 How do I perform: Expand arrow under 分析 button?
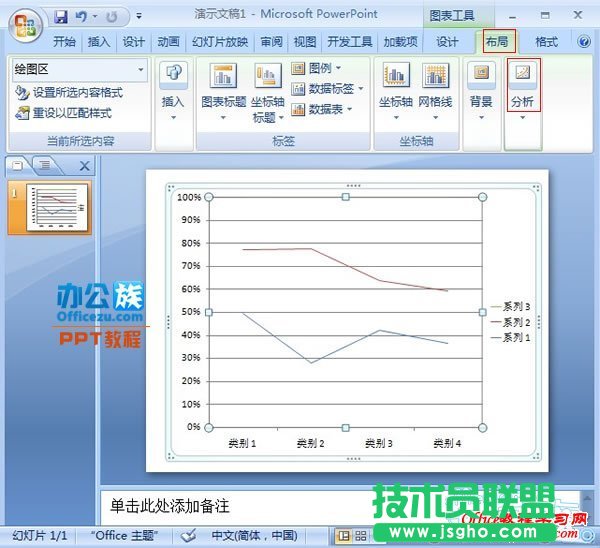523,117
